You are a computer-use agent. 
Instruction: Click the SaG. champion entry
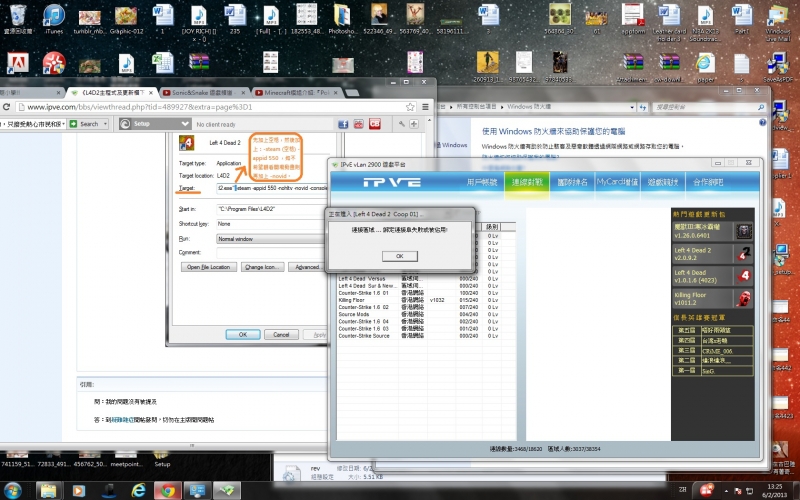[726, 371]
